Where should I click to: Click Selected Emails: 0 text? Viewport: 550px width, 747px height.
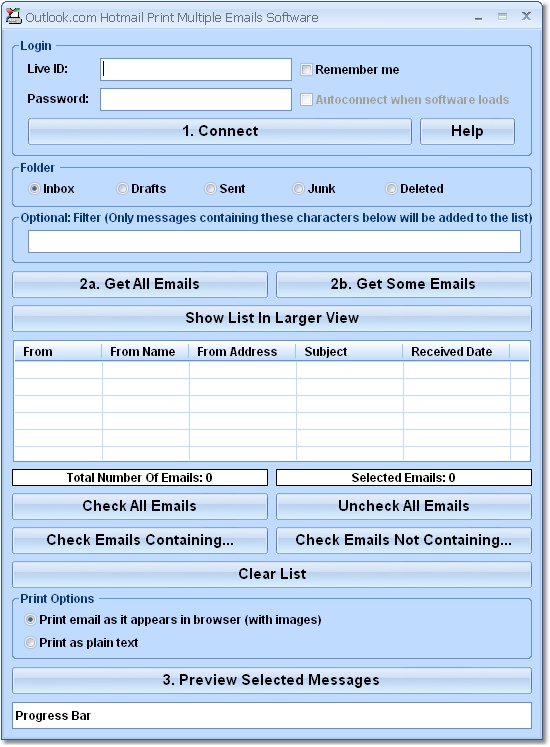(x=403, y=477)
